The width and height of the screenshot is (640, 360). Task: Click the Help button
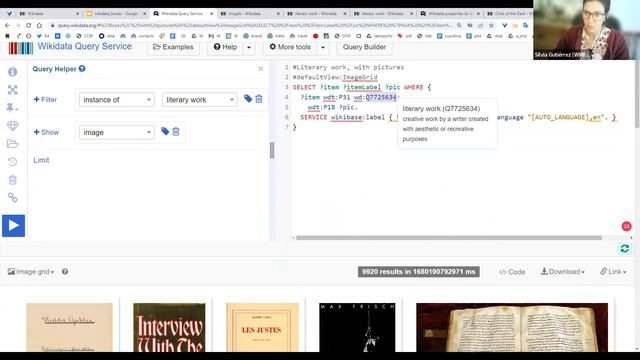[225, 47]
